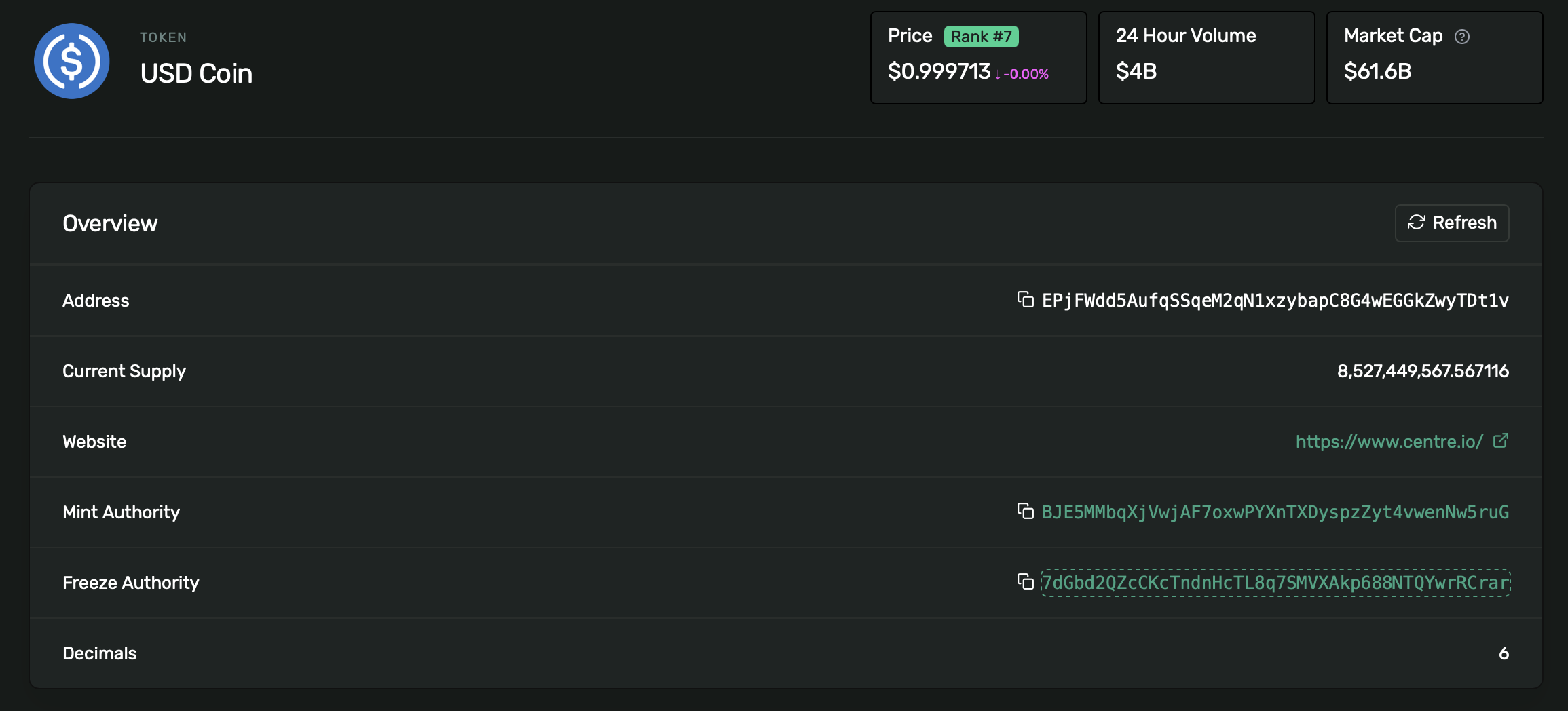
Task: Click the Overview section heading
Action: coord(110,223)
